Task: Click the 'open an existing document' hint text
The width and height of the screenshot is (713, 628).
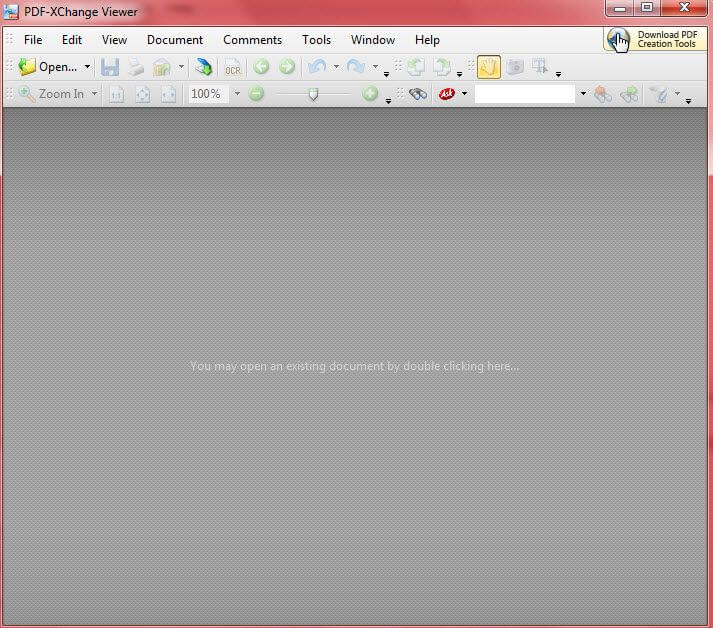Action: 354,366
